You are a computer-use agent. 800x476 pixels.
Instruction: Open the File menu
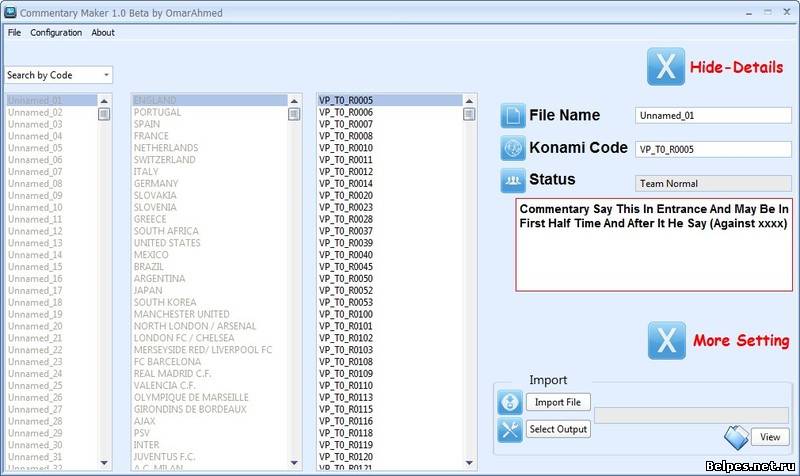click(14, 33)
